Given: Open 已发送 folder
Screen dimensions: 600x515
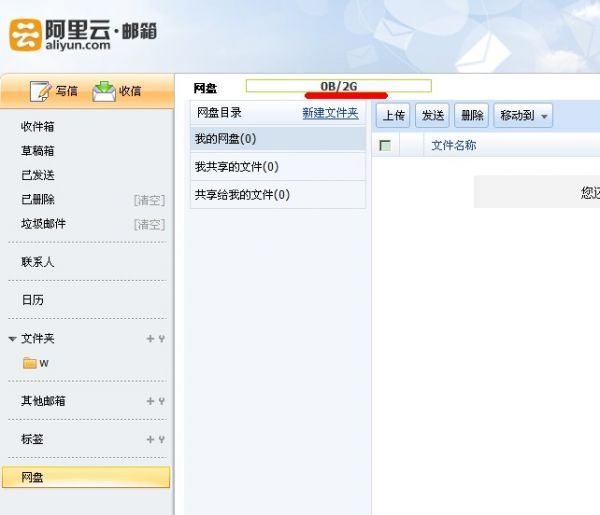Looking at the screenshot, I should (38, 175).
